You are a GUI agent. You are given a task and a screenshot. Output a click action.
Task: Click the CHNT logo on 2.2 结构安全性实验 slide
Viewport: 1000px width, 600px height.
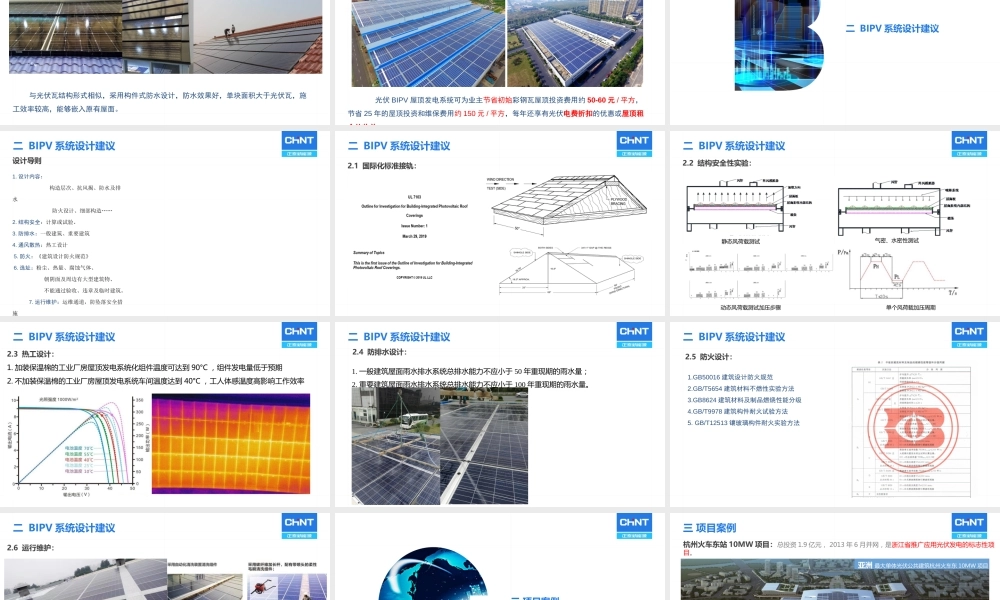pyautogui.click(x=969, y=143)
